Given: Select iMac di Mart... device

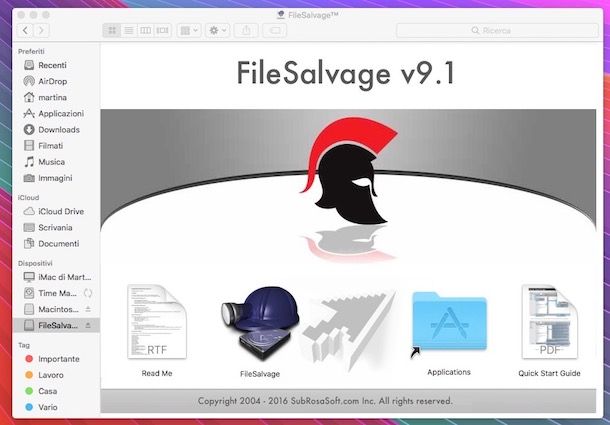Looking at the screenshot, I should pos(56,277).
